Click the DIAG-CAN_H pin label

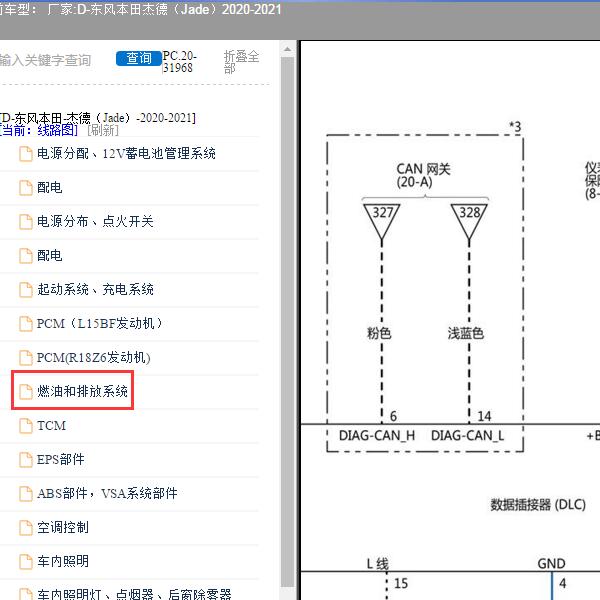pos(377,435)
